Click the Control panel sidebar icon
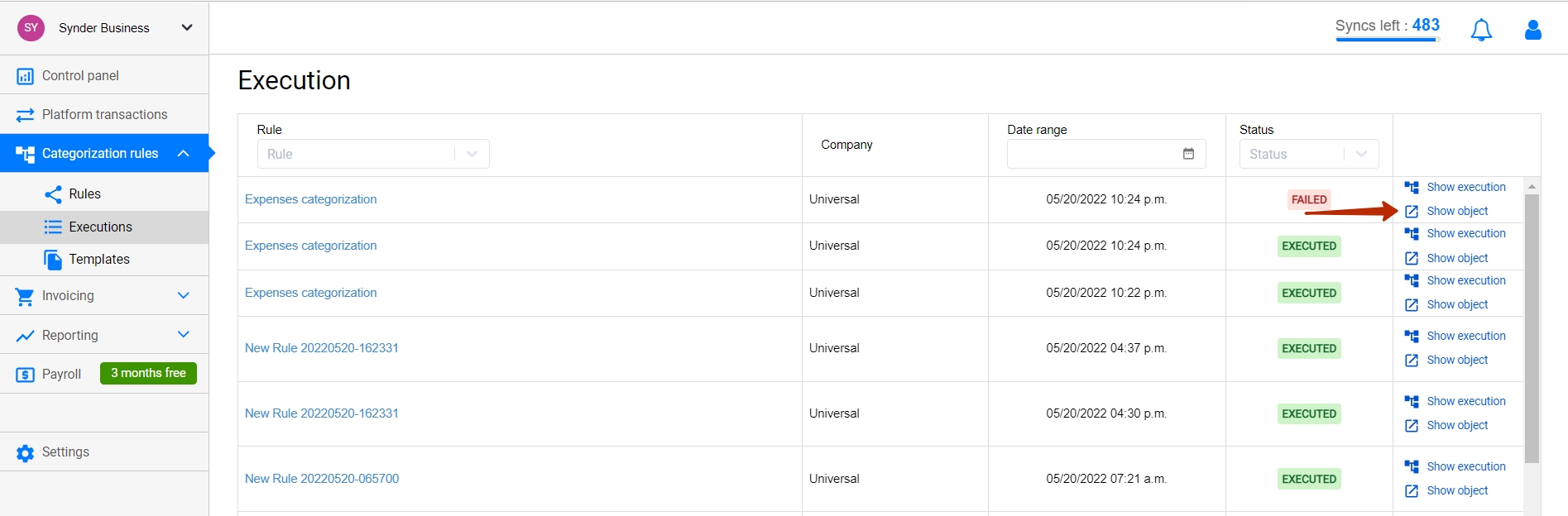1568x516 pixels. point(25,76)
